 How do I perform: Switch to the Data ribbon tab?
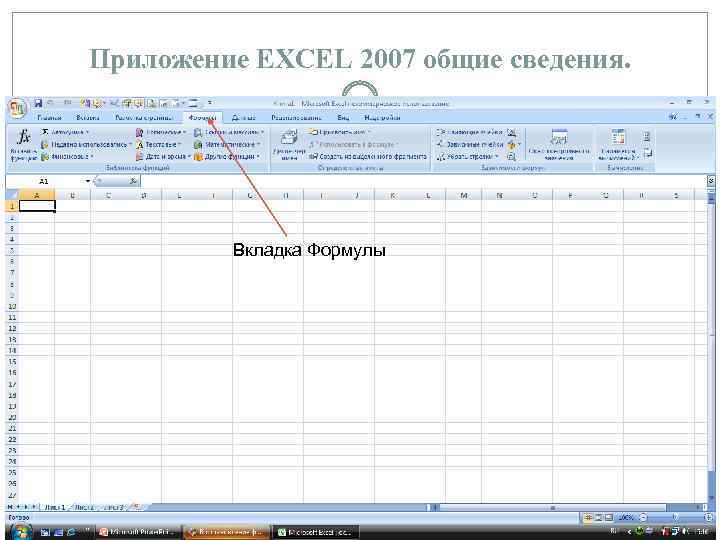click(243, 118)
